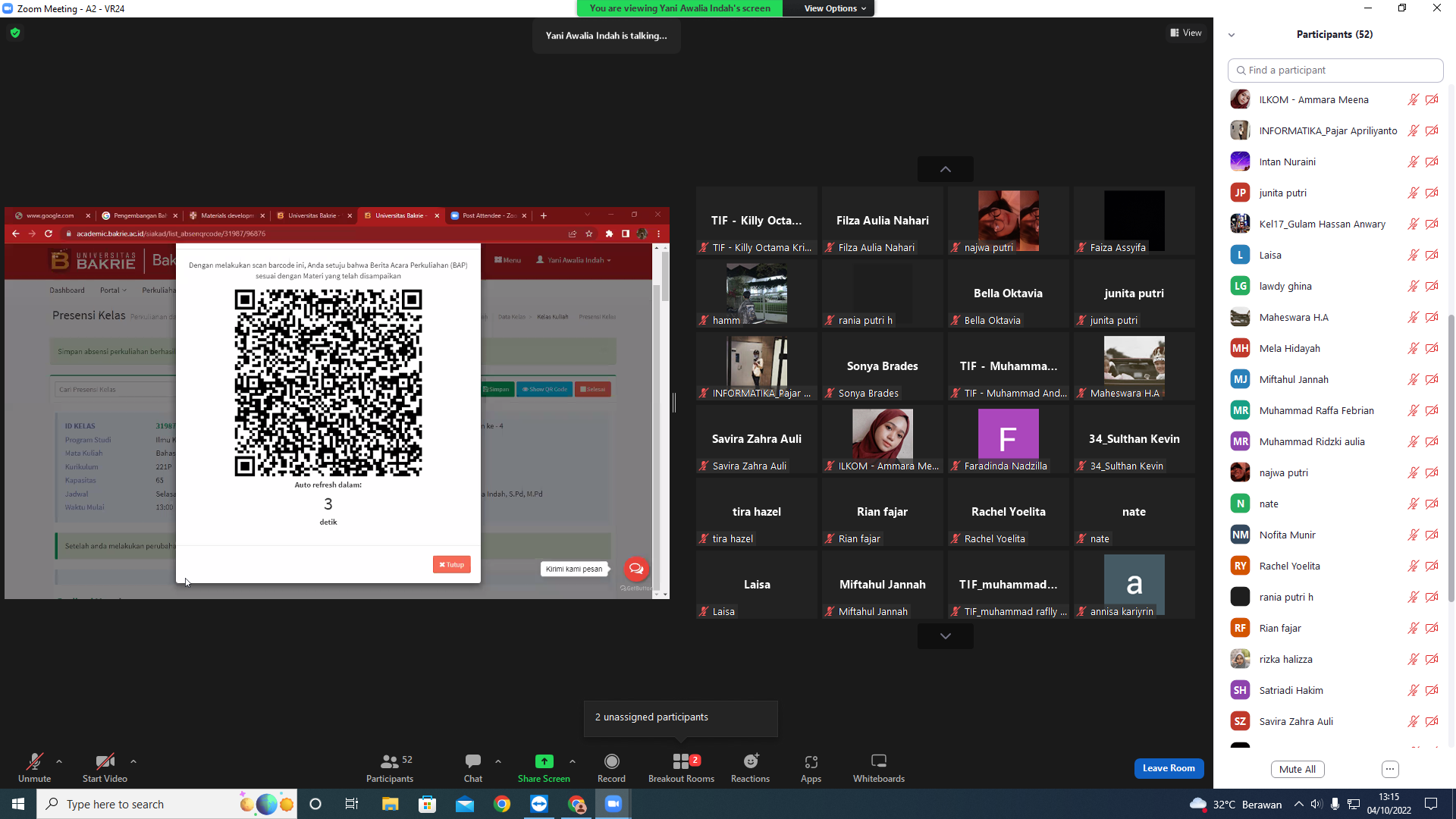This screenshot has height=819, width=1456.
Task: Expand View Options dropdown
Action: [x=834, y=8]
